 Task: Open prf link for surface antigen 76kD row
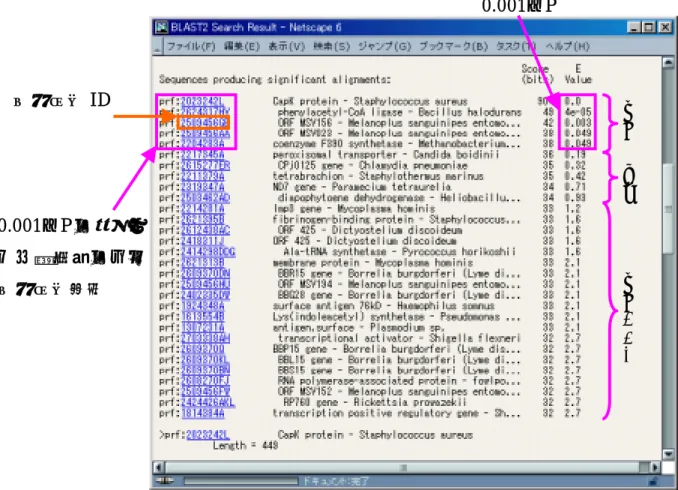202,306
